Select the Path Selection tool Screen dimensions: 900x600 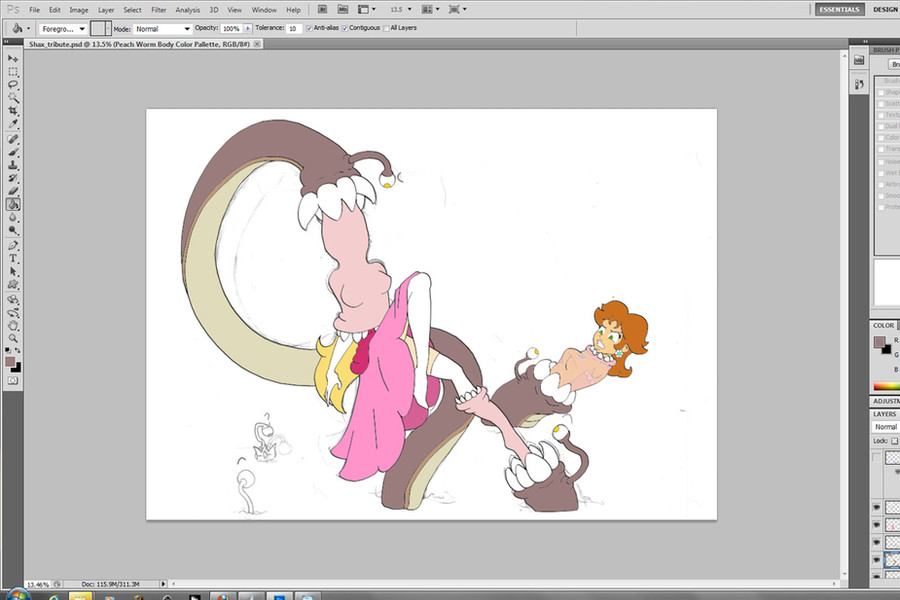13,272
